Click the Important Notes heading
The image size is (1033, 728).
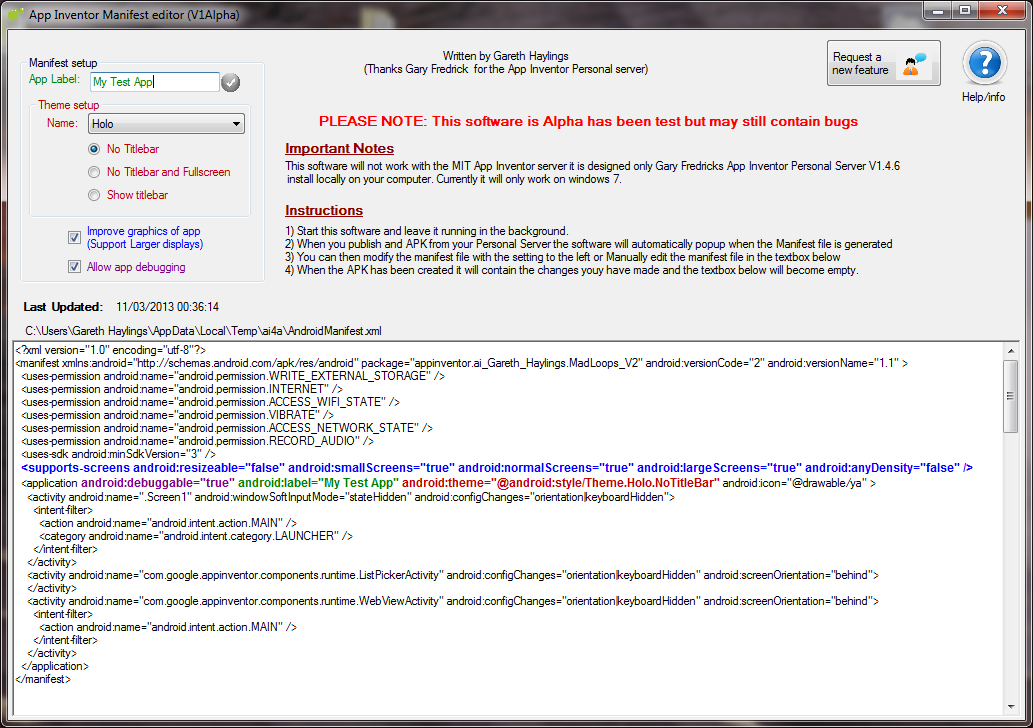pyautogui.click(x=339, y=148)
